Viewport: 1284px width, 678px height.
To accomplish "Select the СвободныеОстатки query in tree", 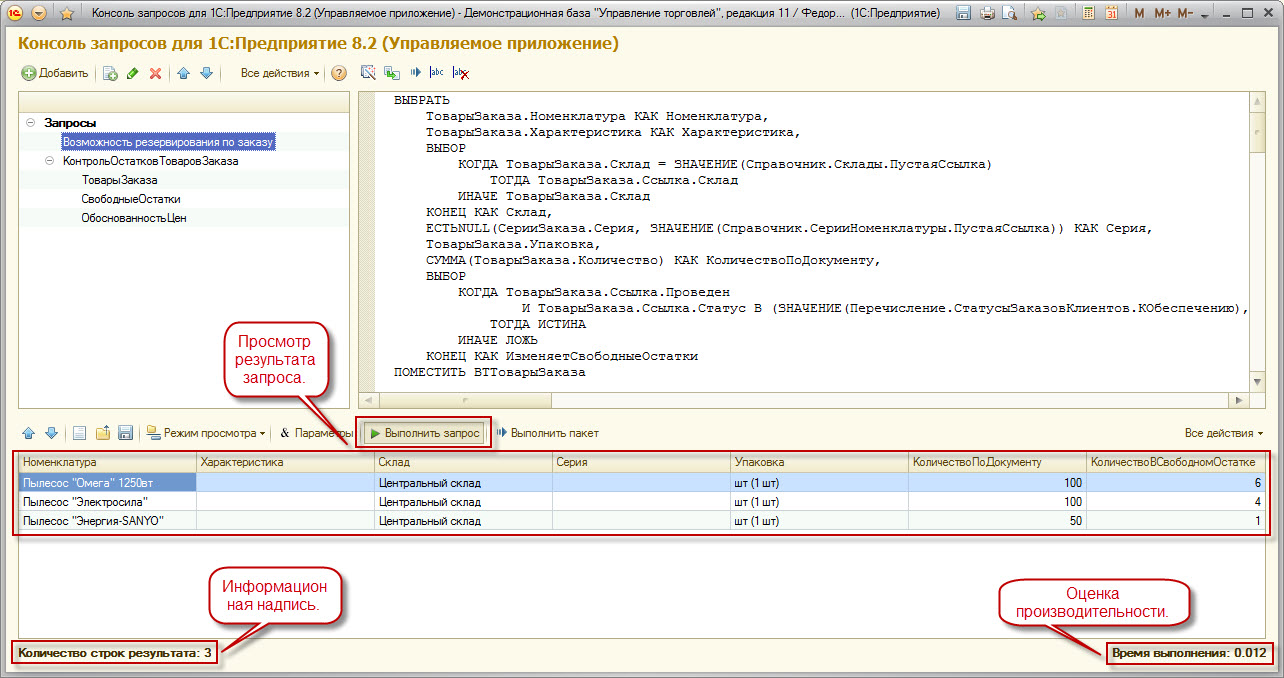I will (131, 199).
